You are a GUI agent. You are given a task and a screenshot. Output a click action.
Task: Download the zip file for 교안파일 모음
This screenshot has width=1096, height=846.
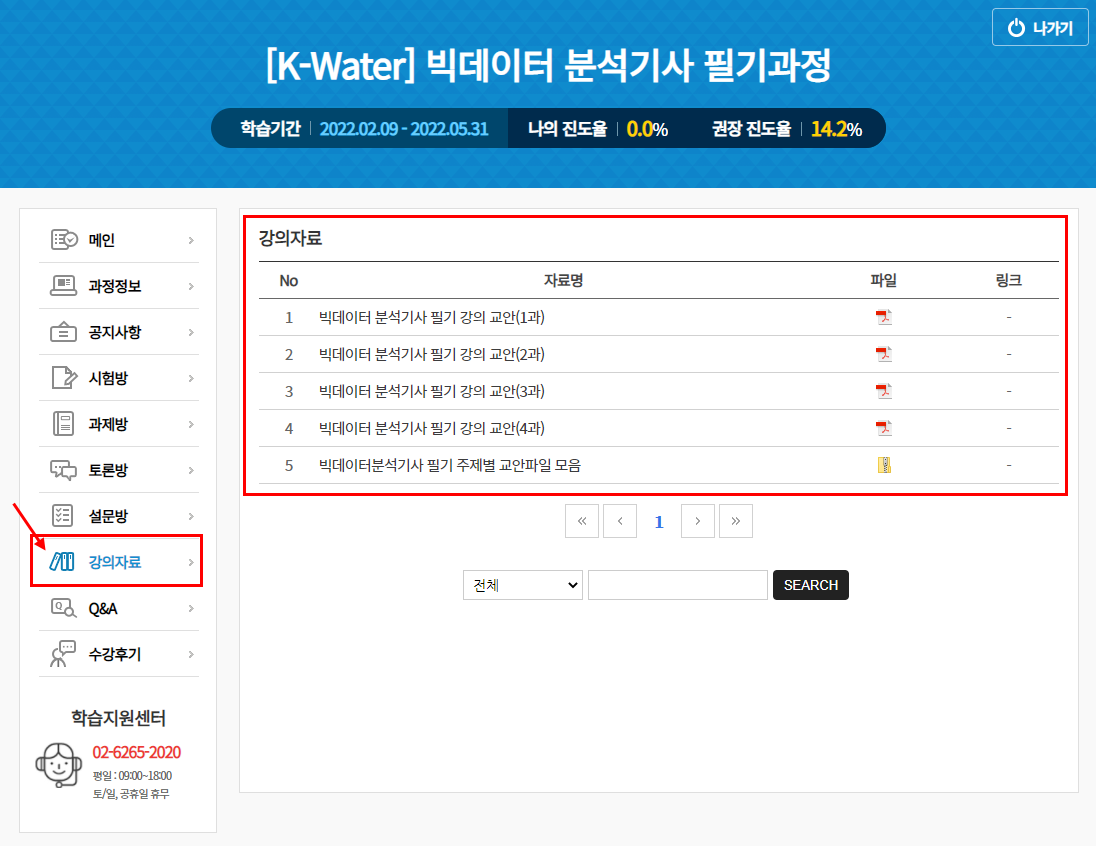pyautogui.click(x=884, y=465)
